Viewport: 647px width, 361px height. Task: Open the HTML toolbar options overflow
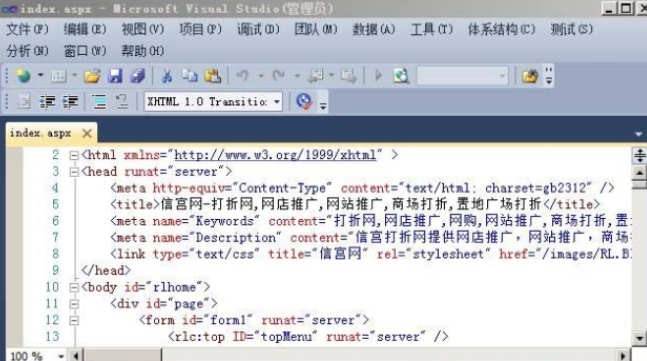click(x=323, y=102)
